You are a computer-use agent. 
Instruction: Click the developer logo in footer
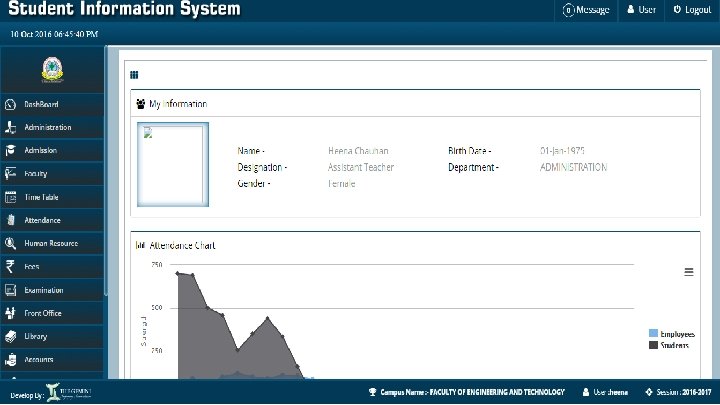[x=69, y=392]
